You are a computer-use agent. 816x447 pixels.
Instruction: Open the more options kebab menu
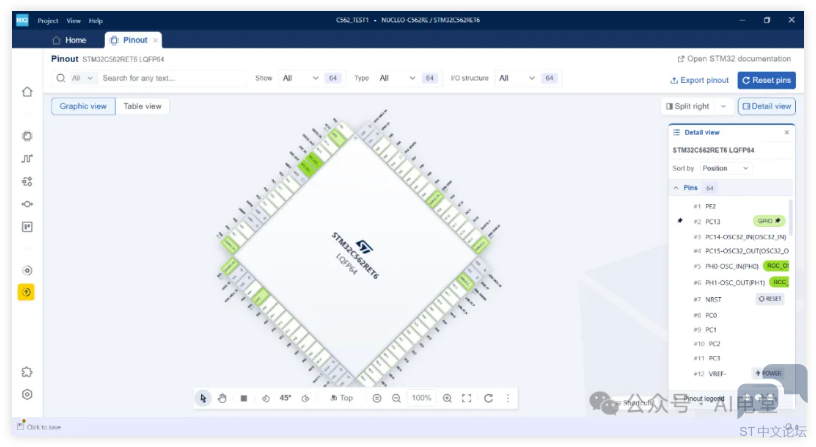(x=508, y=398)
